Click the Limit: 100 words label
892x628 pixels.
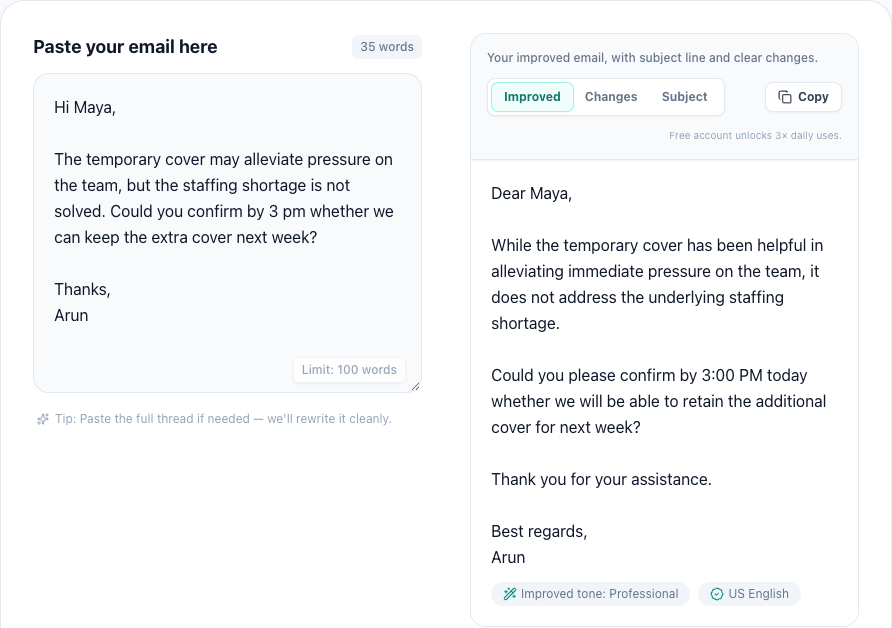[x=349, y=370]
